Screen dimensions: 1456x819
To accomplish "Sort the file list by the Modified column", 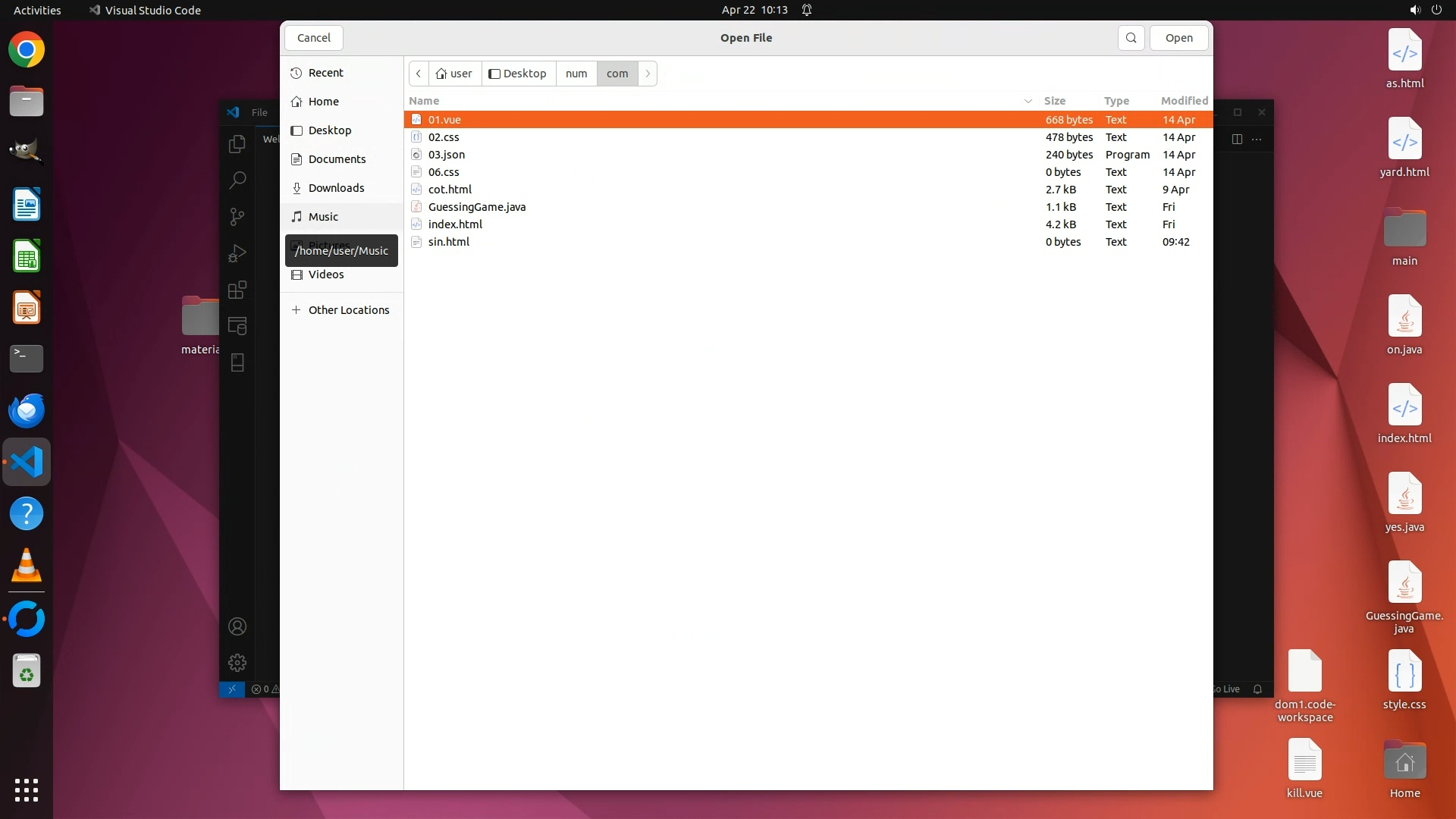I will point(1184,101).
